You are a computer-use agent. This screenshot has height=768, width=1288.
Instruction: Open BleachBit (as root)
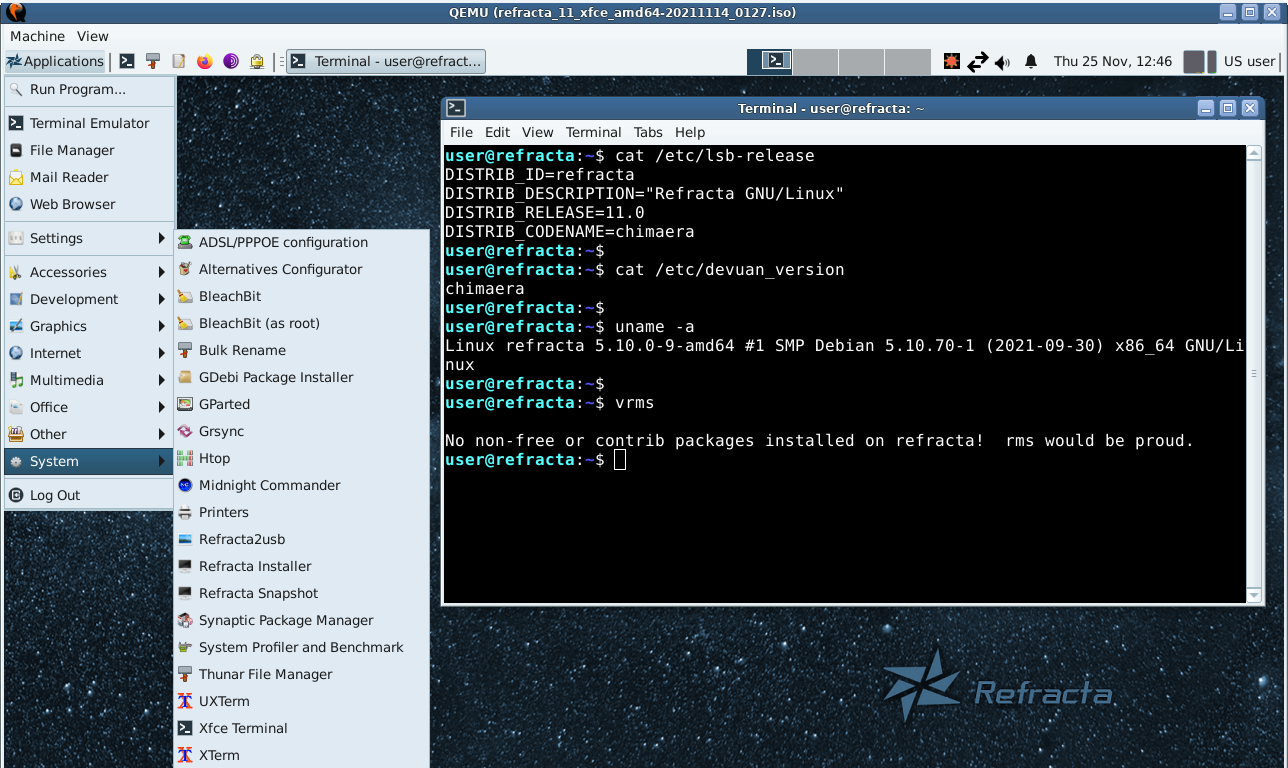click(x=302, y=323)
